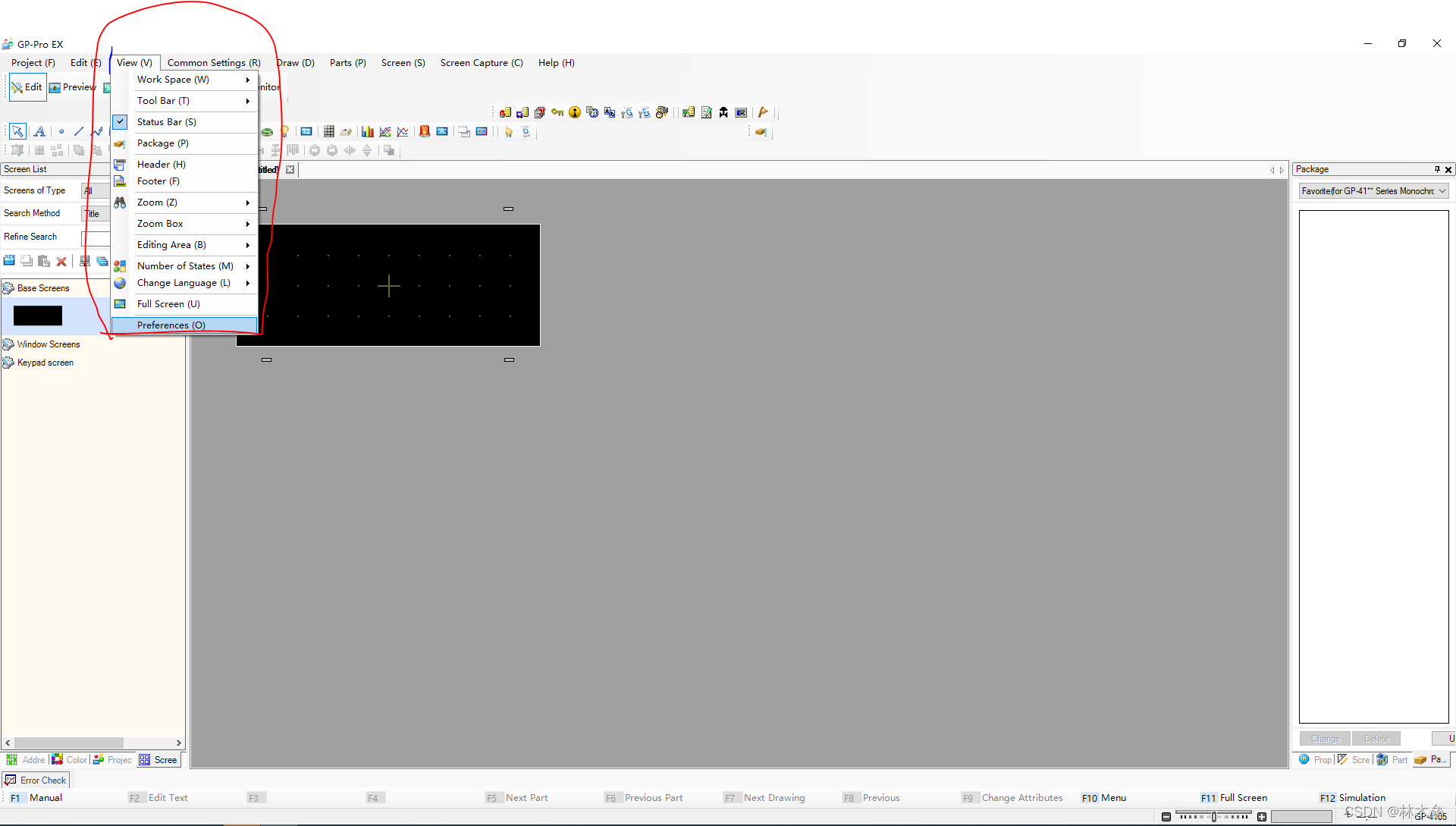Delete screen using red X icon

[x=61, y=261]
